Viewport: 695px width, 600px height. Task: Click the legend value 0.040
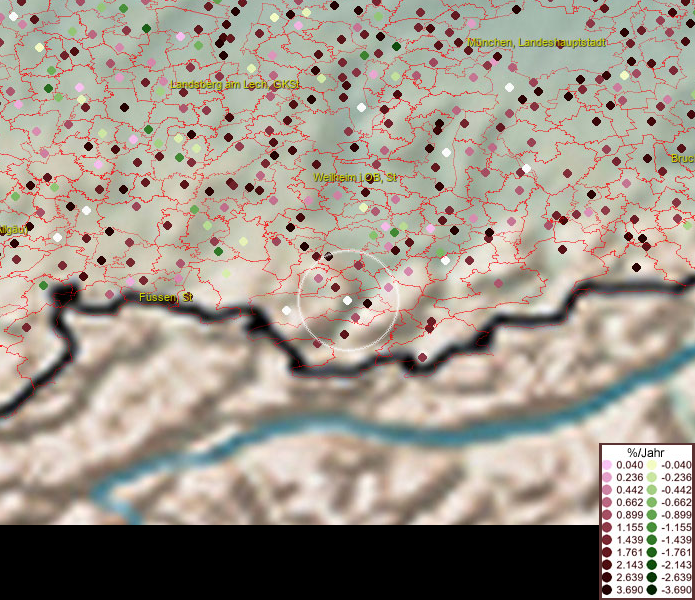point(629,465)
